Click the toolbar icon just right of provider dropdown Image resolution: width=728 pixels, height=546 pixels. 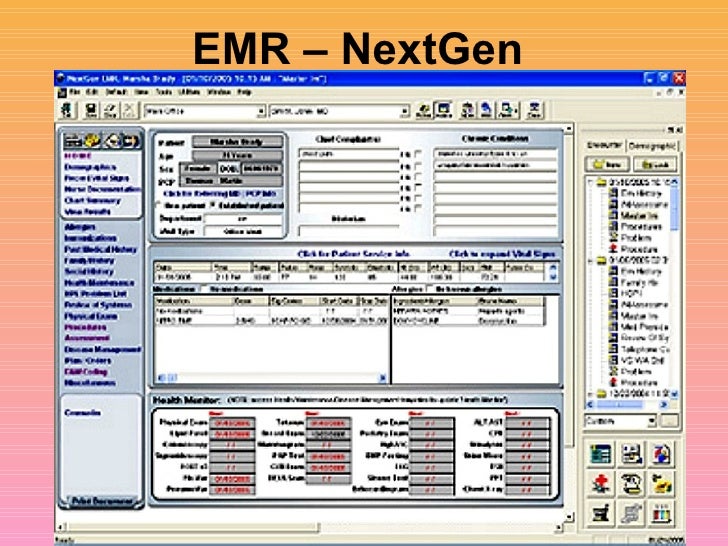pyautogui.click(x=423, y=110)
